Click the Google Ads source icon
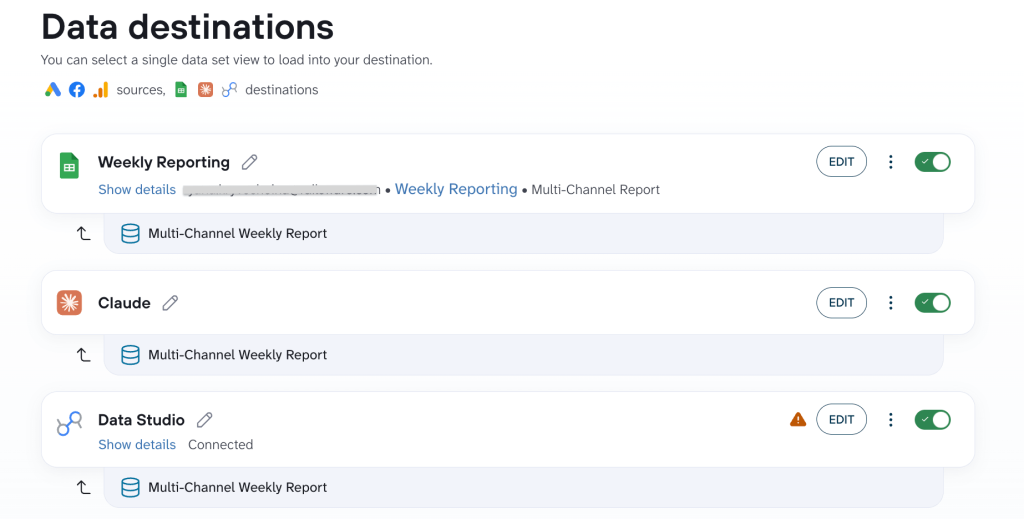 tap(53, 90)
